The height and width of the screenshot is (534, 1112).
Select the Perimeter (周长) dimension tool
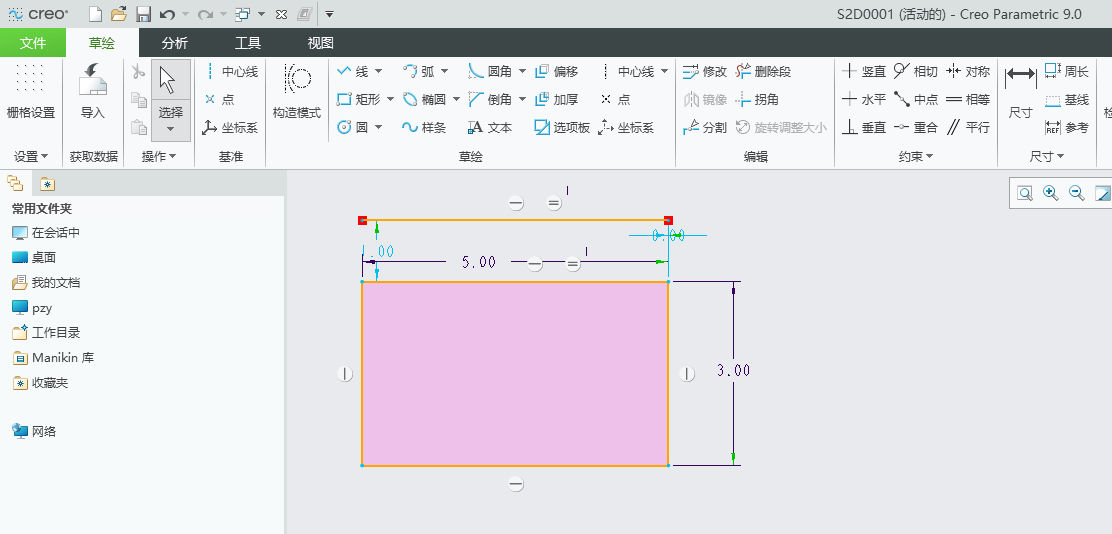1066,71
